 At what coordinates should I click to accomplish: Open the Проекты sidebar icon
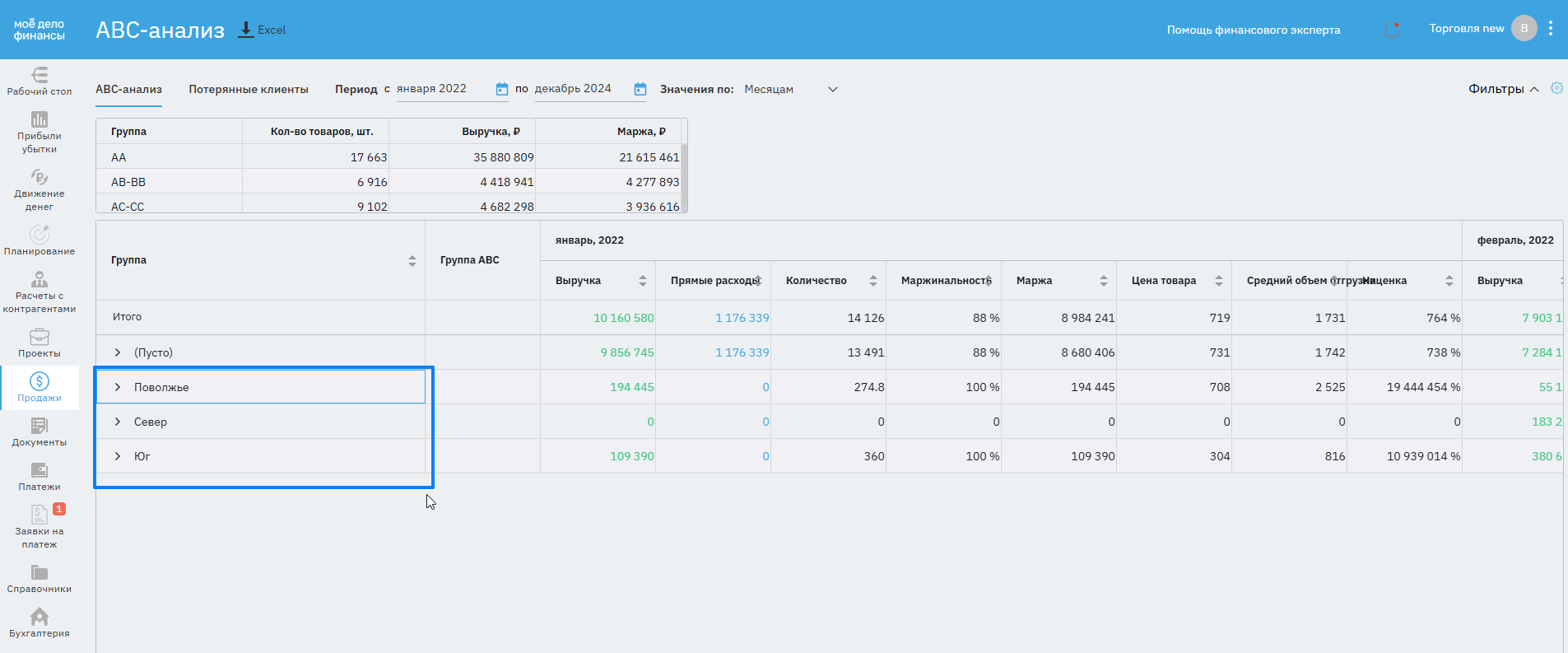click(x=40, y=343)
